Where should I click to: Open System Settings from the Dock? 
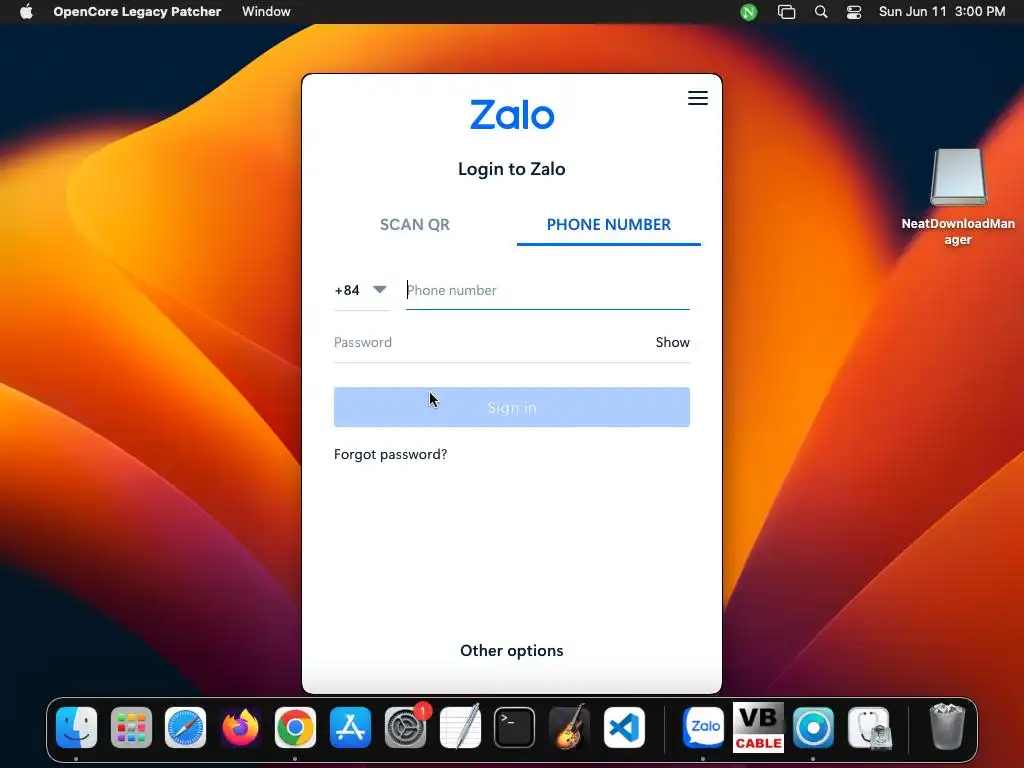coord(405,727)
